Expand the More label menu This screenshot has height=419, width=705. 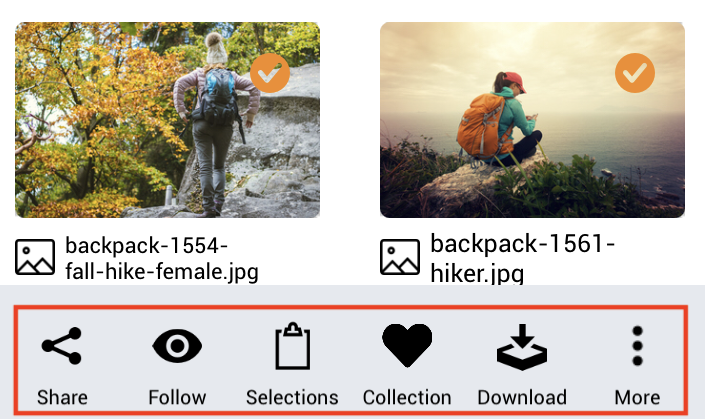[x=637, y=397]
